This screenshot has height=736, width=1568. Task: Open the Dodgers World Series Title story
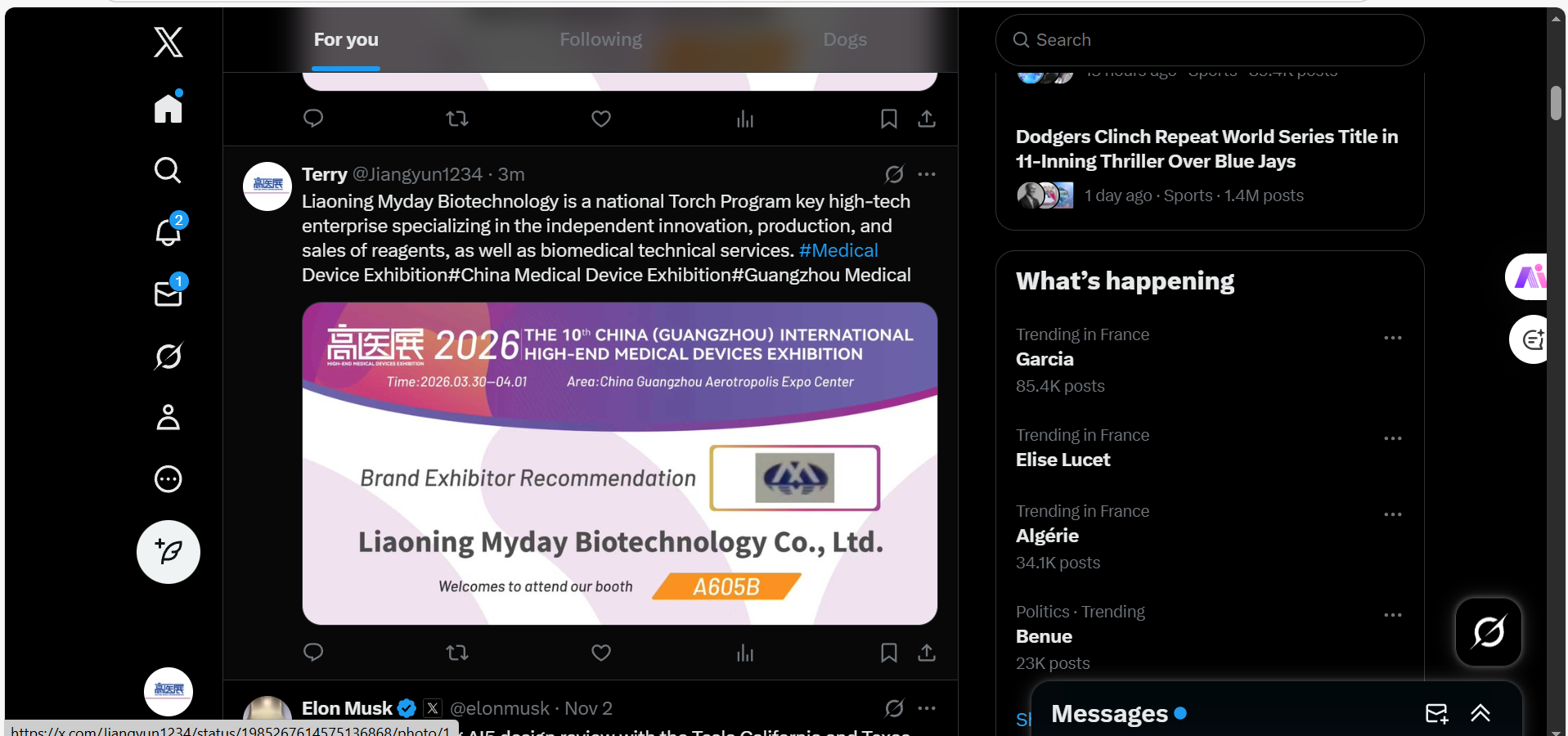coord(1206,149)
